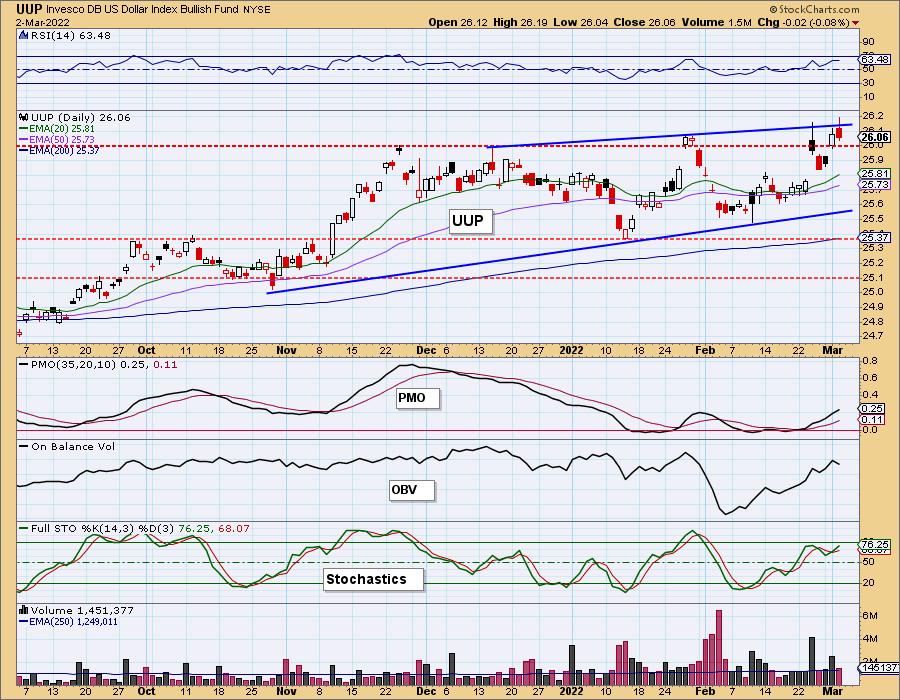Click the candlestick icon beside UUP (Daily)
This screenshot has height=700, width=900.
24,117
